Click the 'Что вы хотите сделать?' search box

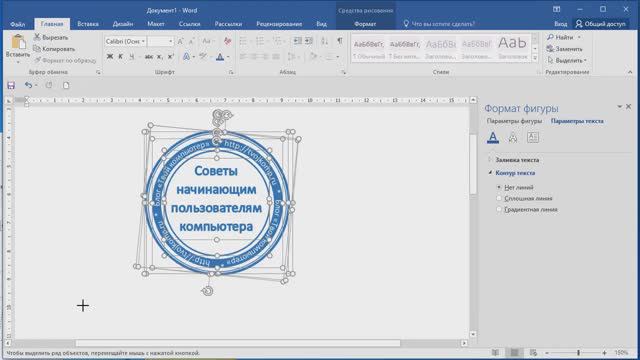click(x=439, y=24)
